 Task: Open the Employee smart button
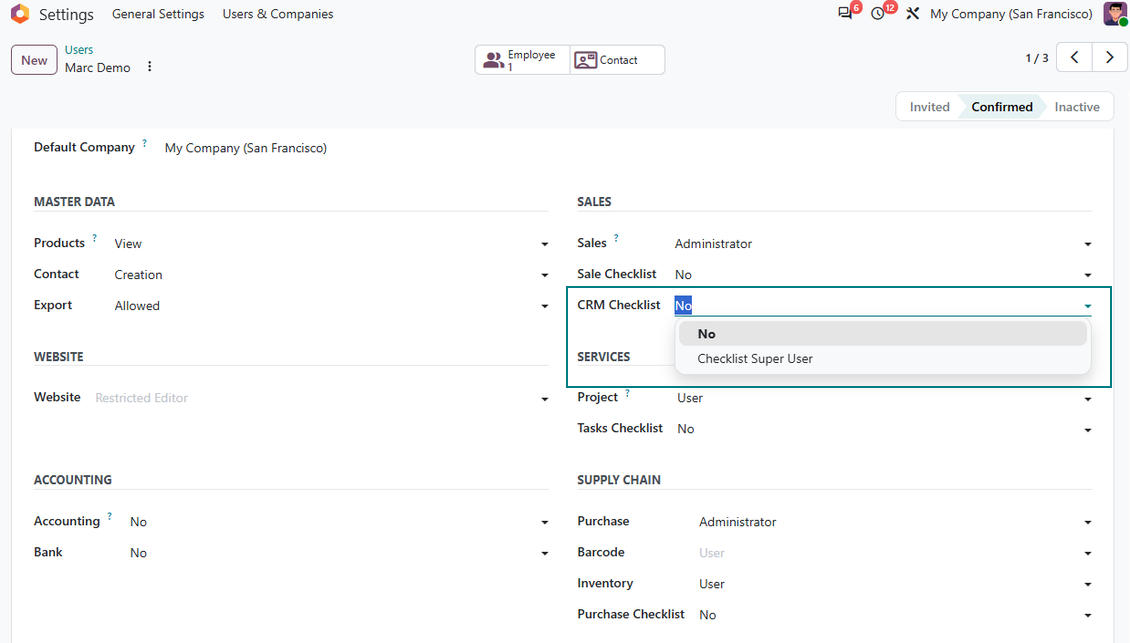pyautogui.click(x=522, y=60)
